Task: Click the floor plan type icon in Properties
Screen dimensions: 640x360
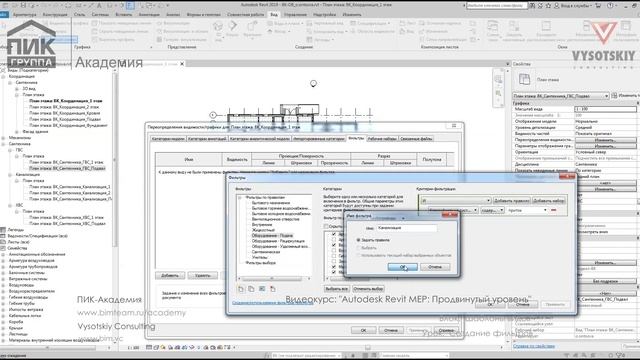Action: tap(524, 80)
